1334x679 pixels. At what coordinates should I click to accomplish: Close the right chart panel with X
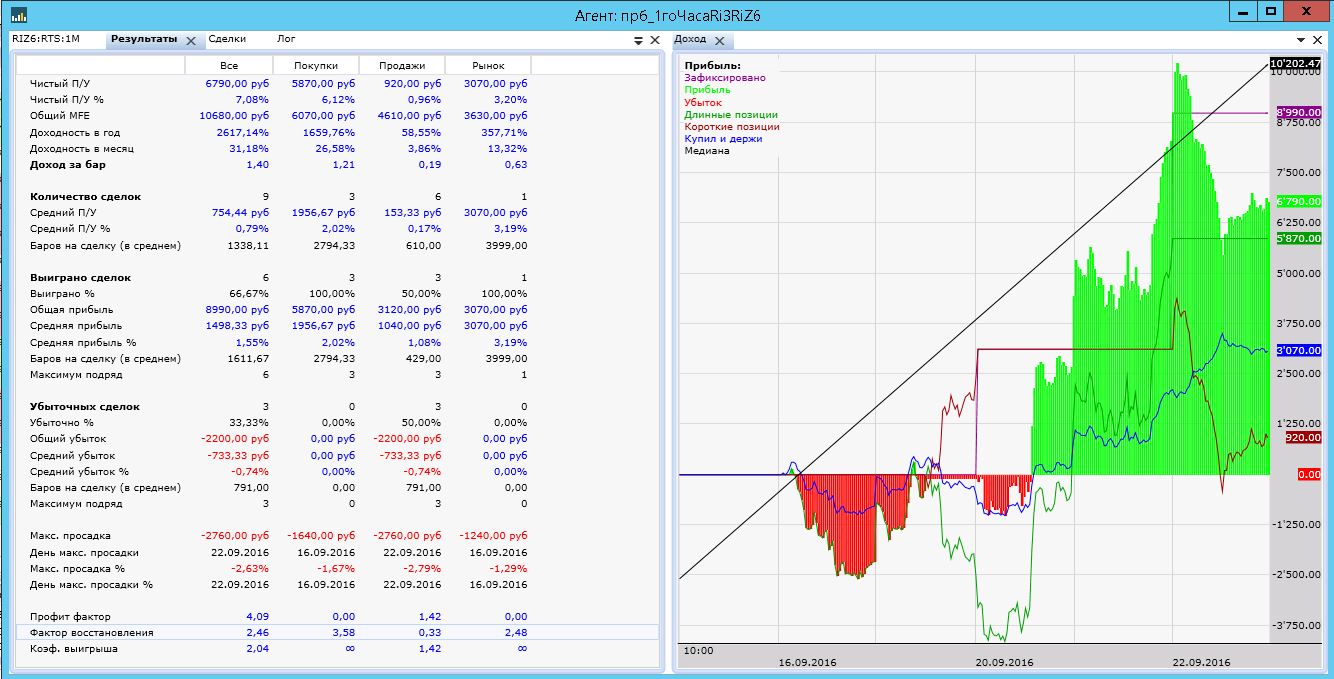click(1319, 40)
